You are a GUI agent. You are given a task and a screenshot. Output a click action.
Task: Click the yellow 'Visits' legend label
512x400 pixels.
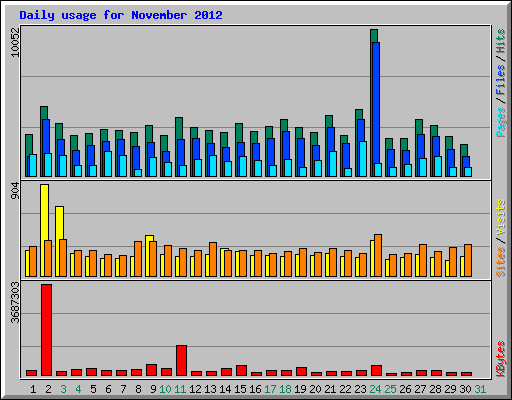(500, 218)
